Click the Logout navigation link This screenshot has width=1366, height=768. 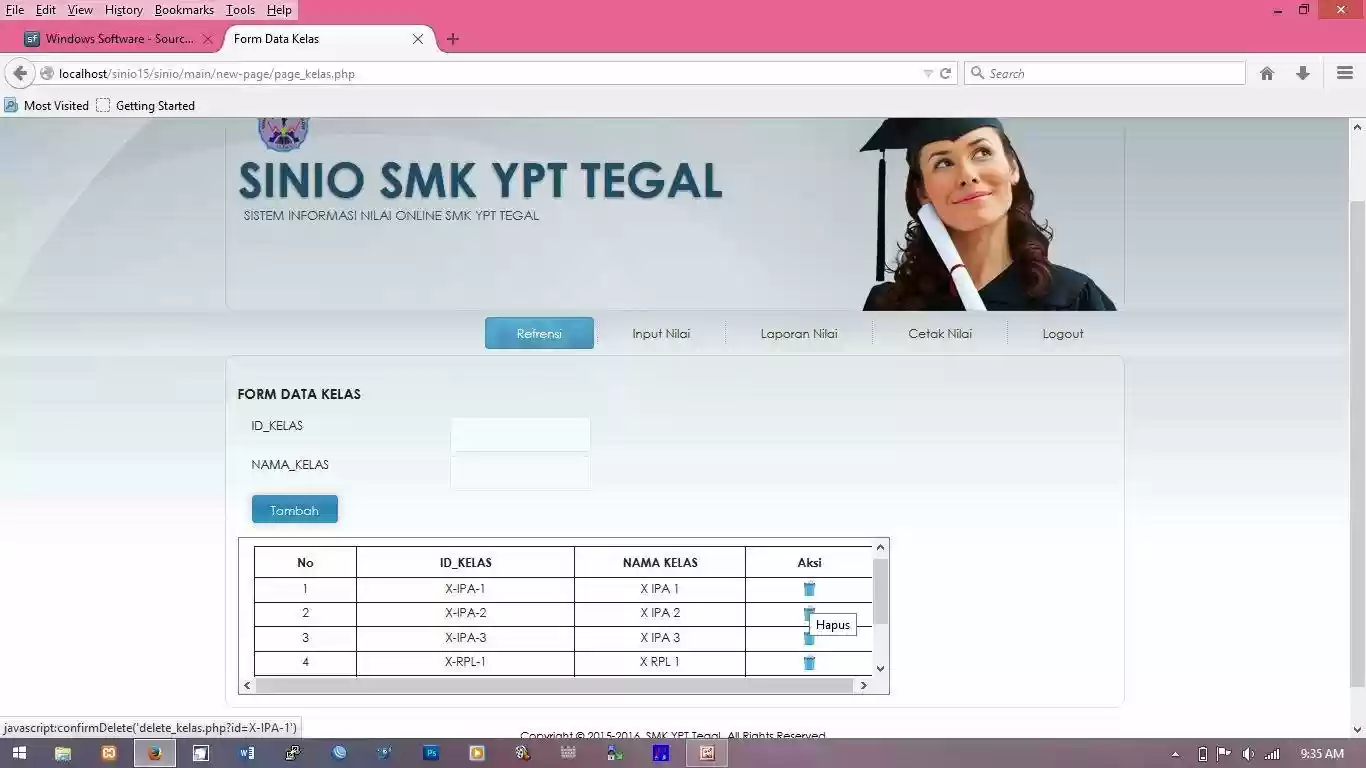click(x=1062, y=333)
